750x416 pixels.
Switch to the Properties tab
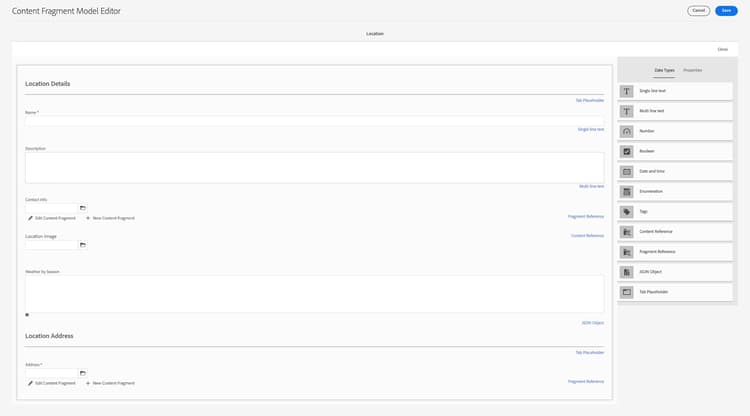(x=693, y=70)
